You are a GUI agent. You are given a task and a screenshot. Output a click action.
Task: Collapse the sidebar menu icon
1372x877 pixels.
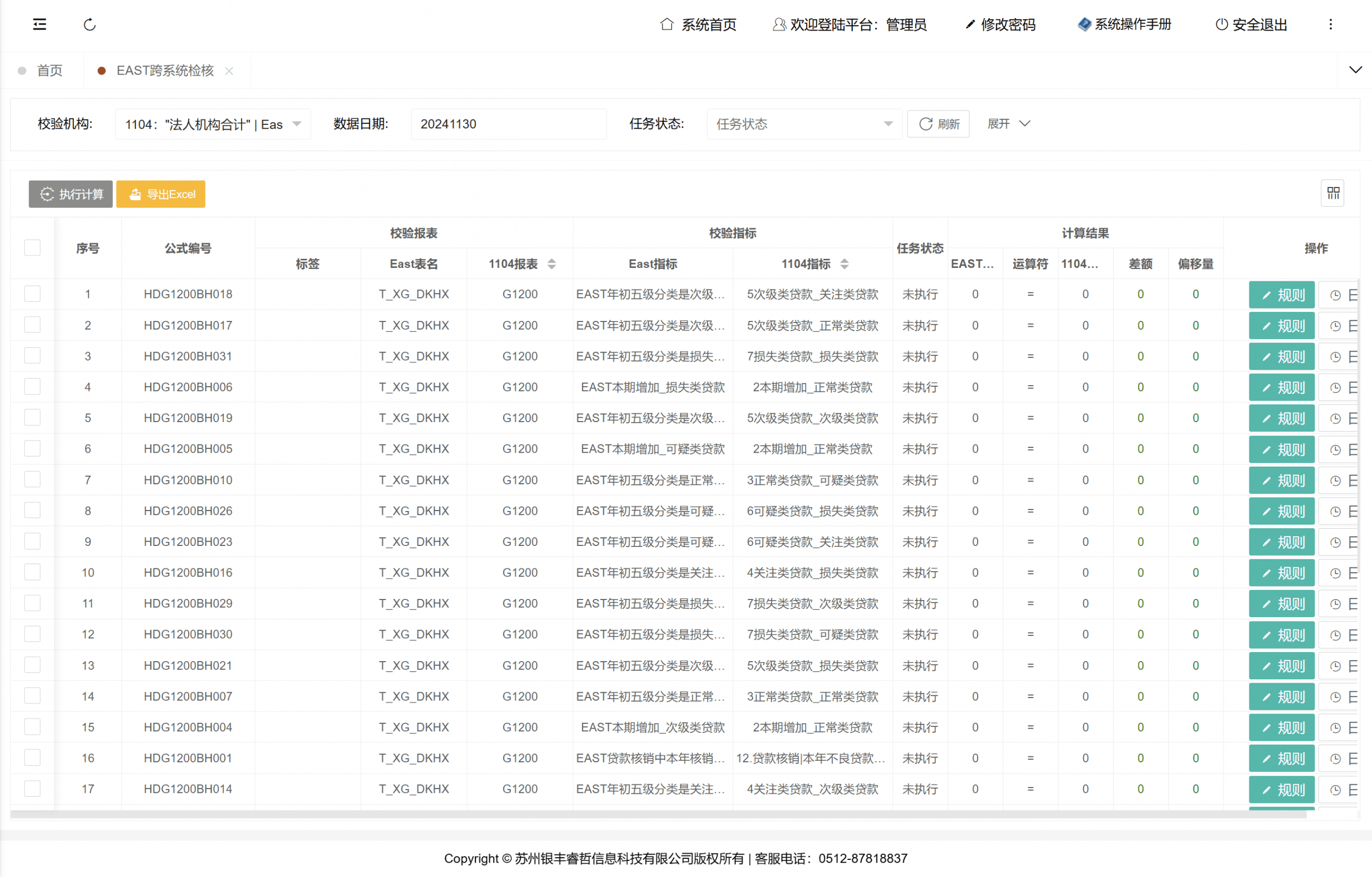(x=39, y=25)
